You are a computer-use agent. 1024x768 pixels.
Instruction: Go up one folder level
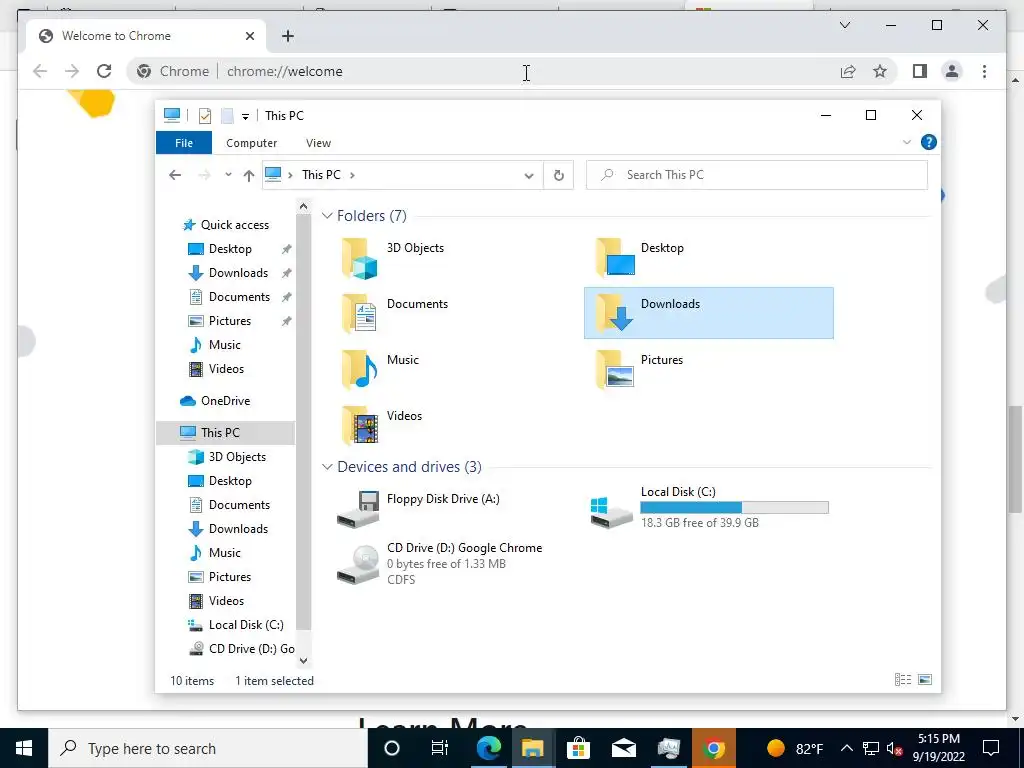[x=248, y=175]
